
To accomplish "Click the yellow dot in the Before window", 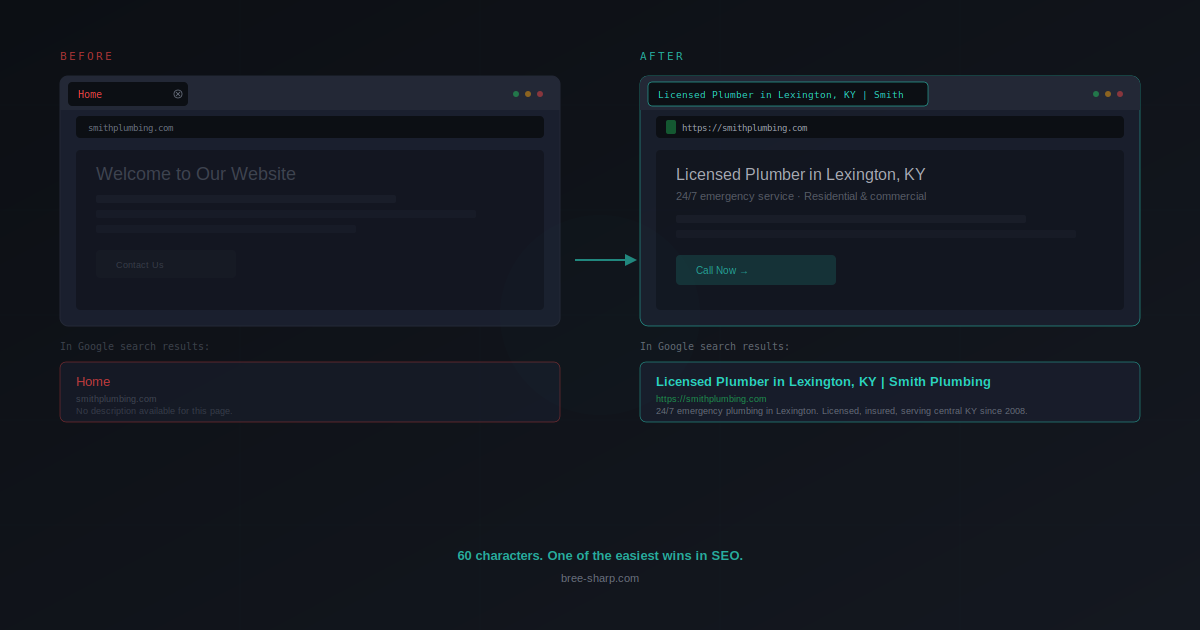I will tap(528, 94).
